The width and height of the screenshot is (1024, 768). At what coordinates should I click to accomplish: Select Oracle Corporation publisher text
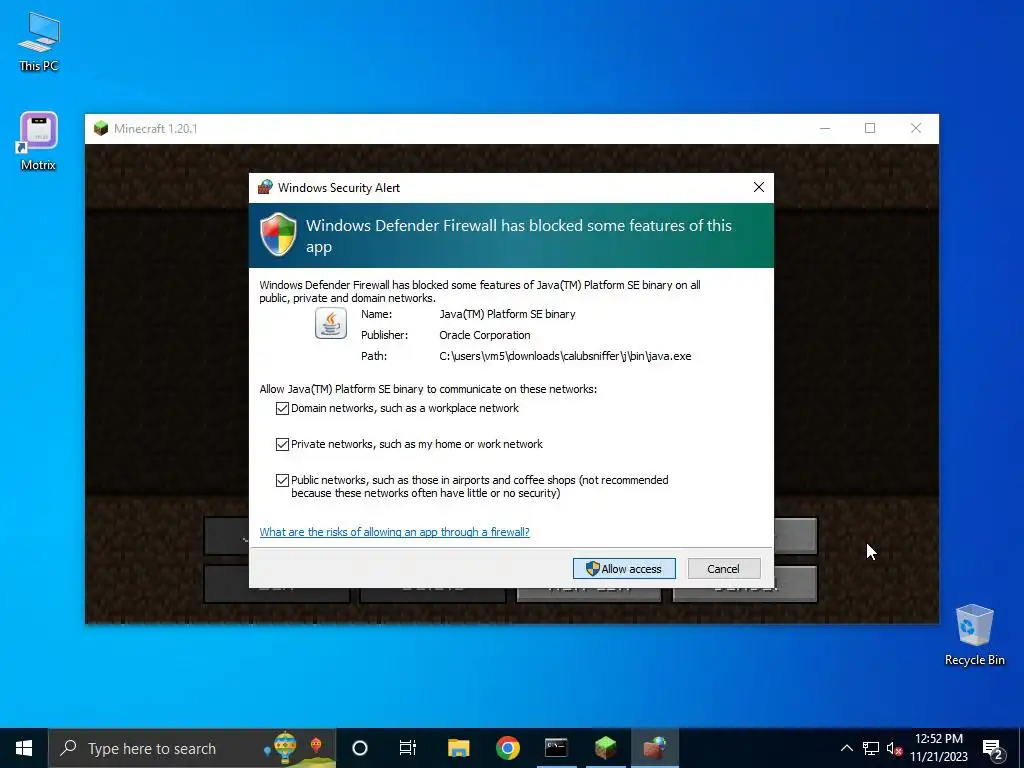485,336
